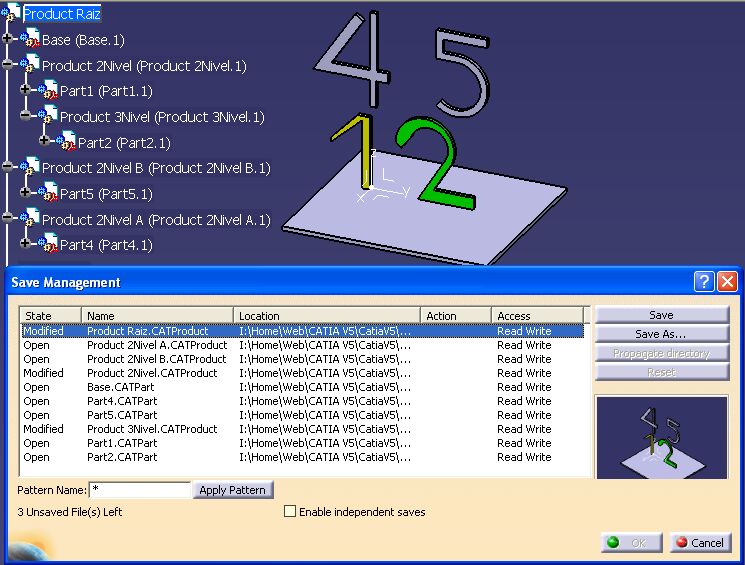Click the Modified state of Product 3Nivel
The width and height of the screenshot is (745, 565).
tap(43, 429)
